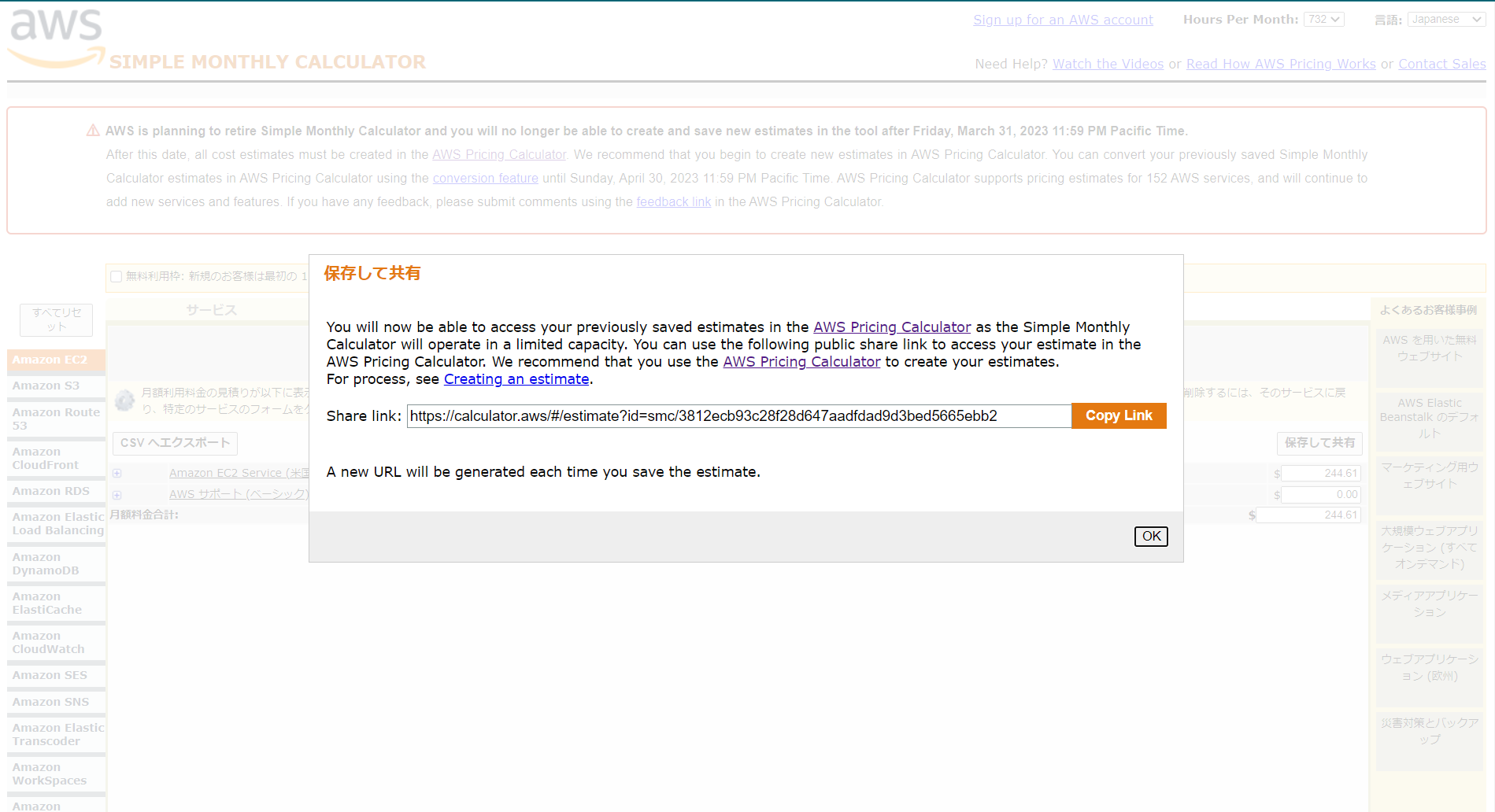The width and height of the screenshot is (1495, 812).
Task: Click the すべてリセット button
Action: (x=55, y=319)
